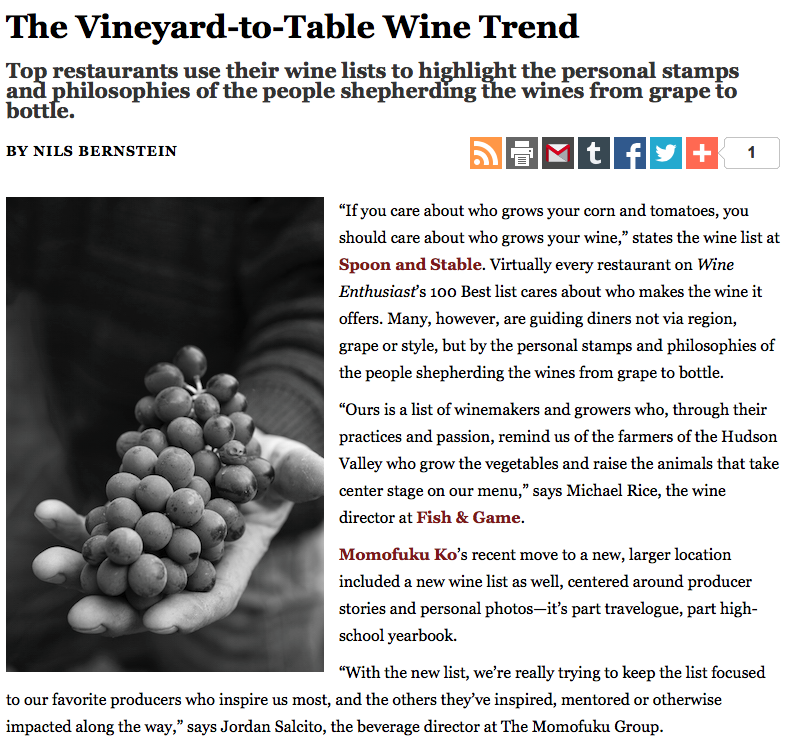788x752 pixels.
Task: Click the Hudson Valley farmers quote paragraph
Action: 558,450
